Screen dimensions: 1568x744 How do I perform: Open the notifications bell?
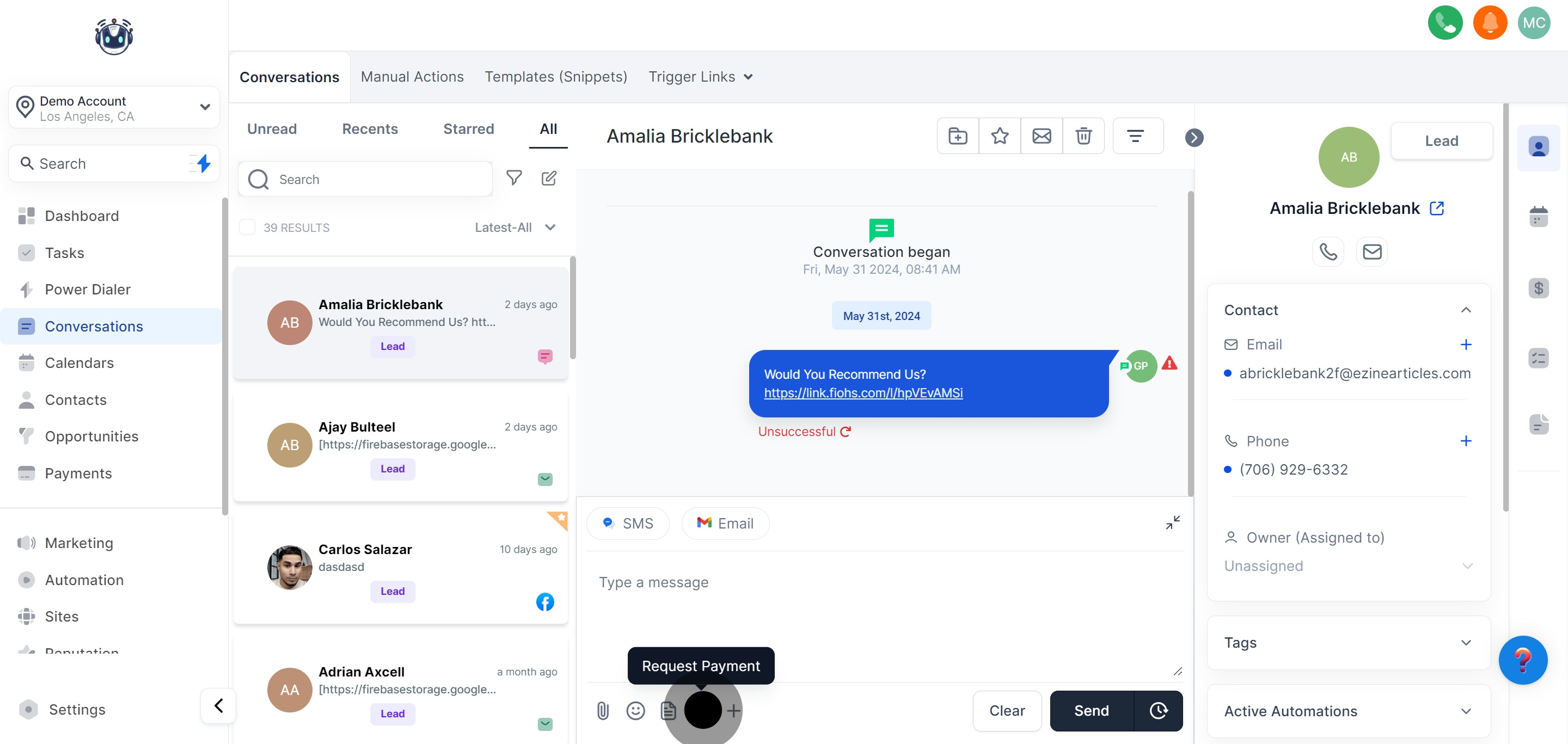click(x=1490, y=23)
